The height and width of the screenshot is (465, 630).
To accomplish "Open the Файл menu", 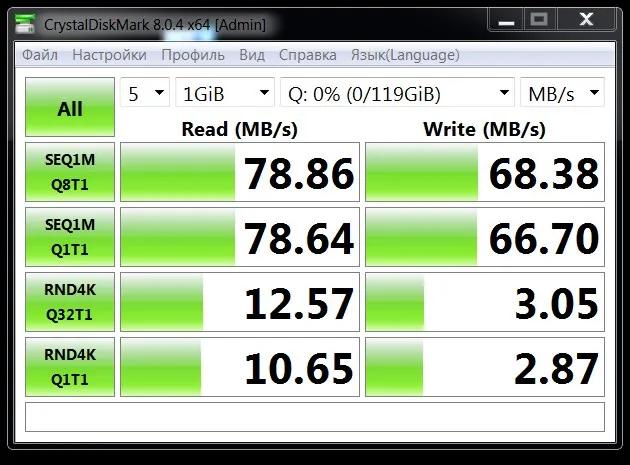I will pyautogui.click(x=40, y=55).
